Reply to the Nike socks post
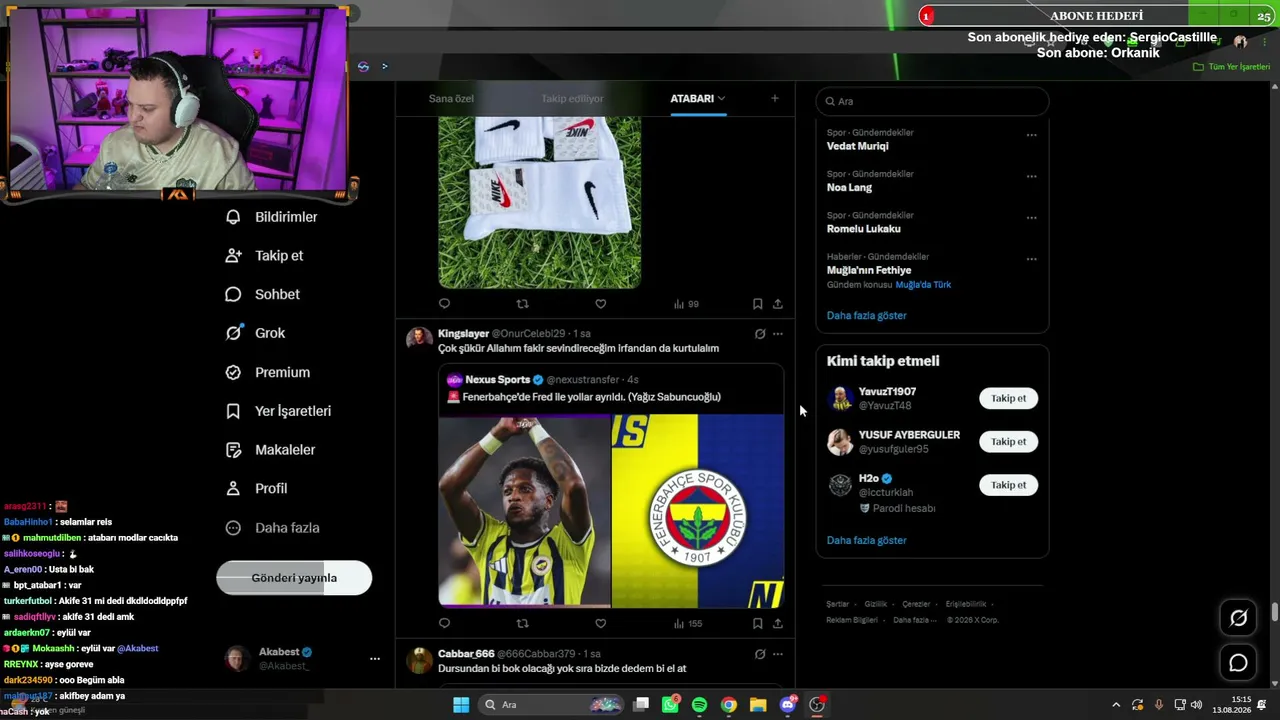Viewport: 1280px width, 720px height. coord(445,304)
